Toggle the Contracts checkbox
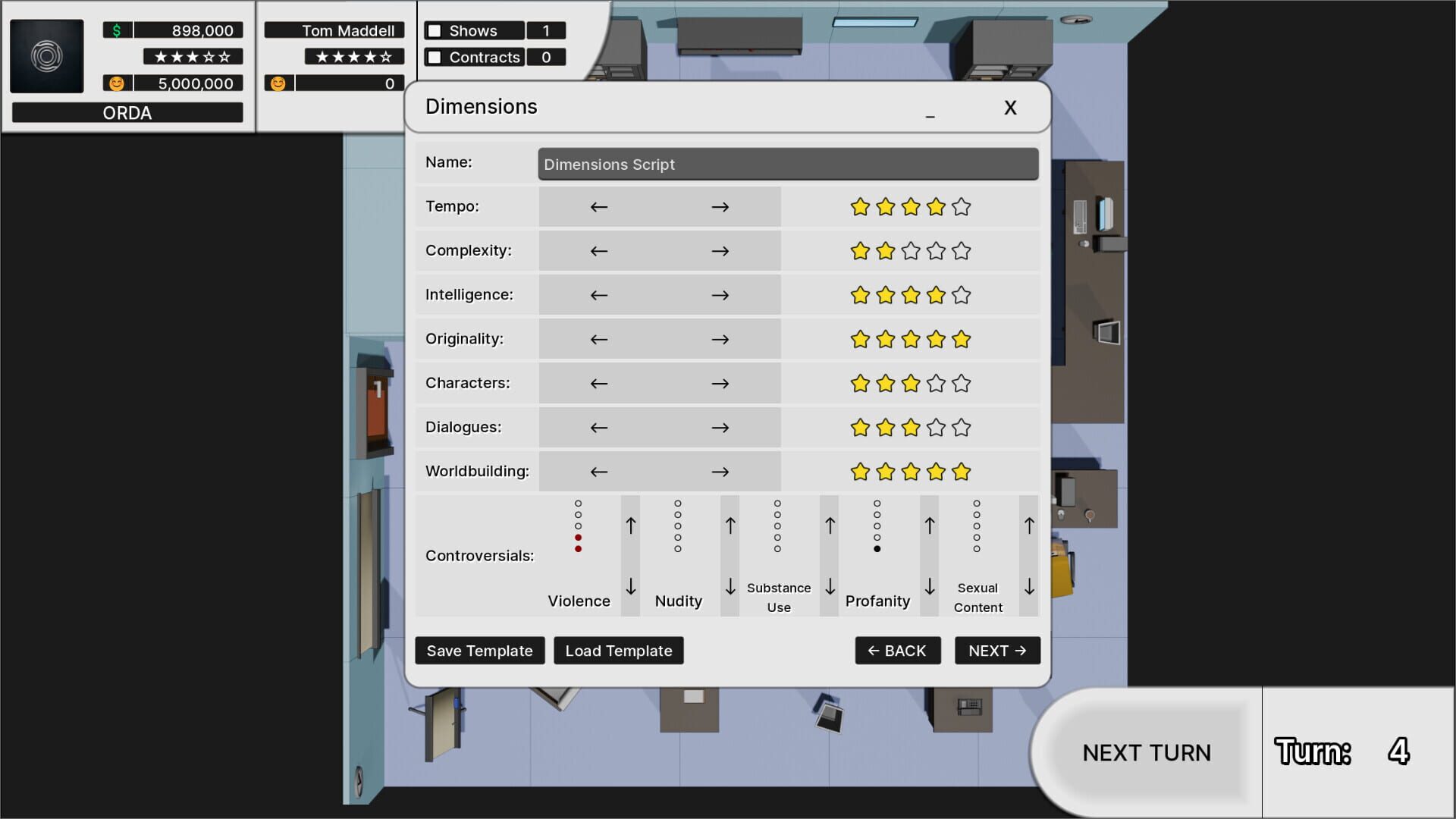 pos(433,57)
